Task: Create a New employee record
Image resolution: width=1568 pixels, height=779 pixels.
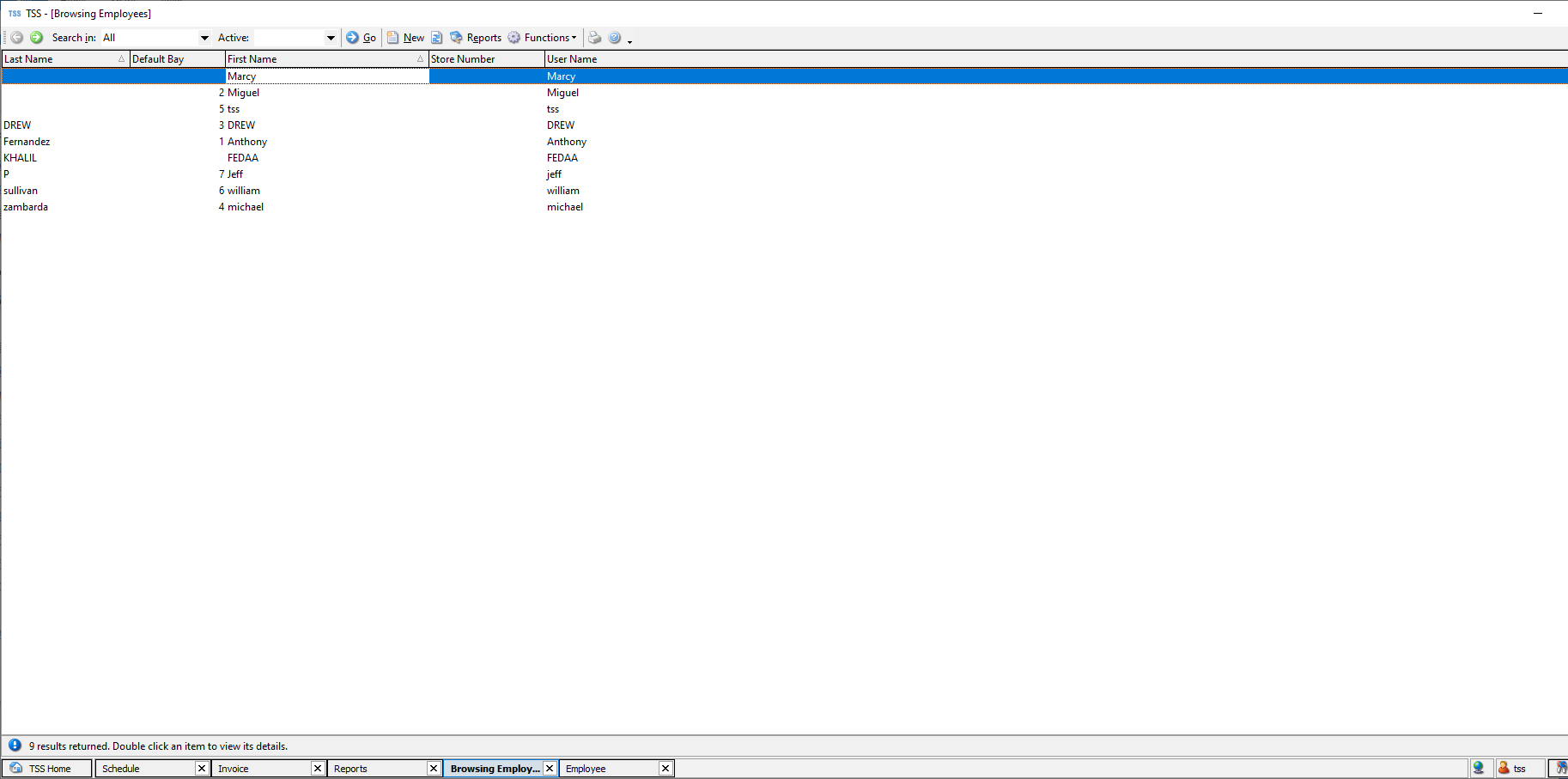Action: coord(406,38)
